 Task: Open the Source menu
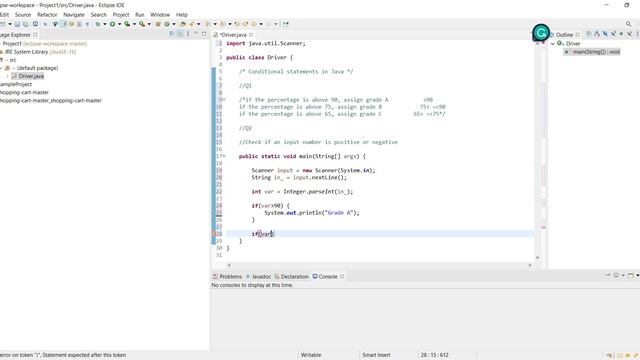pos(23,15)
